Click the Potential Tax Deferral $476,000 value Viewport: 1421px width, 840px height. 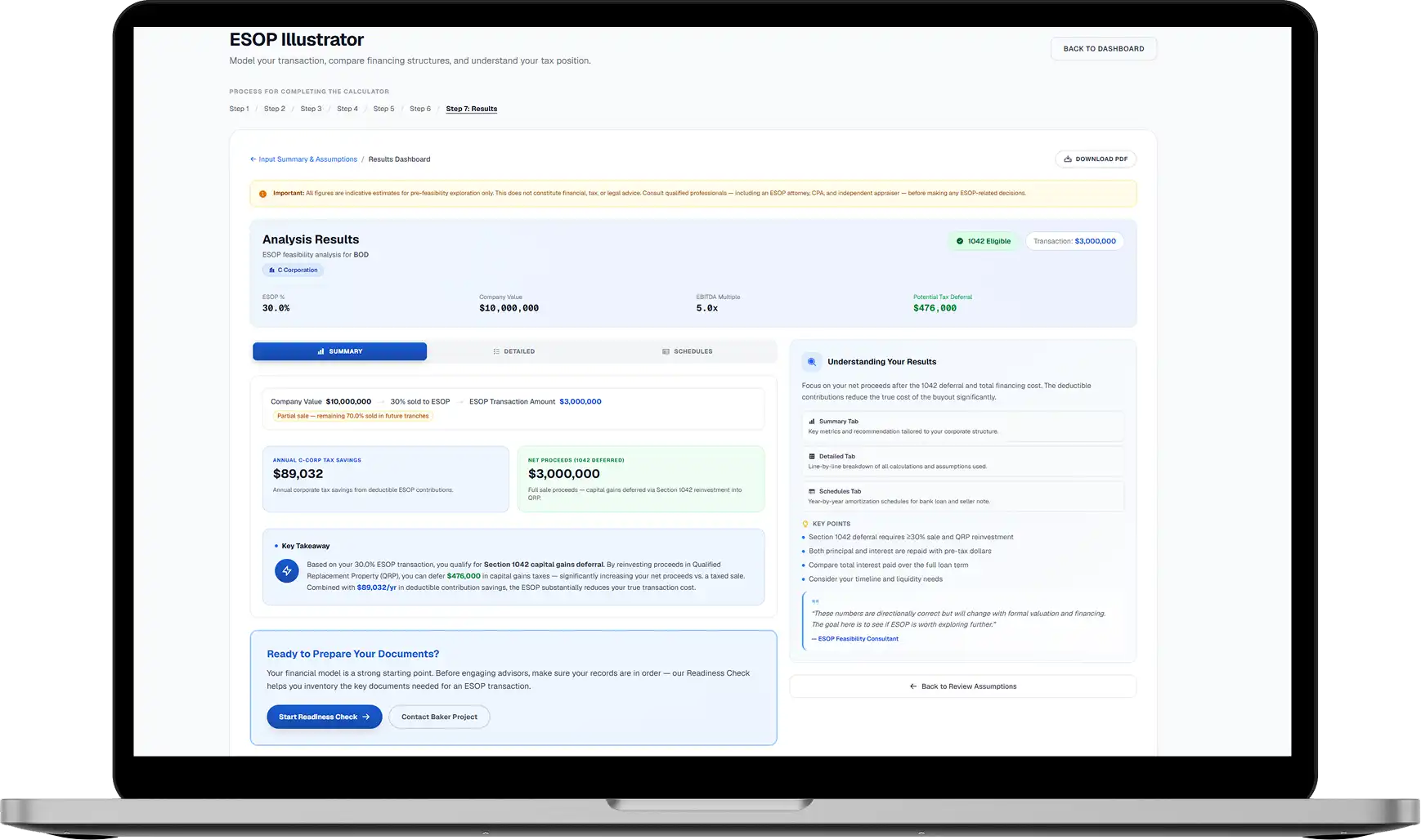pyautogui.click(x=935, y=308)
